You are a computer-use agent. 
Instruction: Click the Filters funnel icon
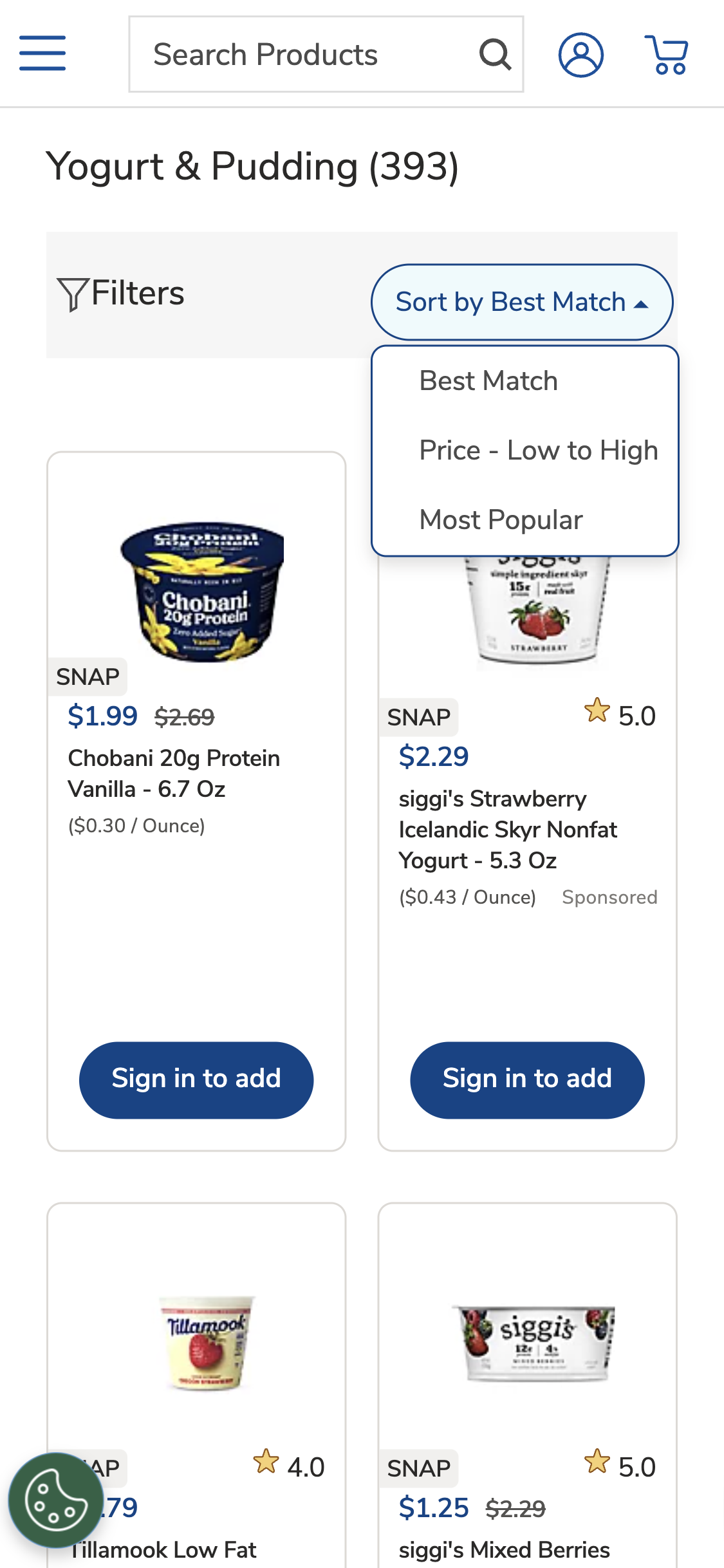(x=72, y=294)
